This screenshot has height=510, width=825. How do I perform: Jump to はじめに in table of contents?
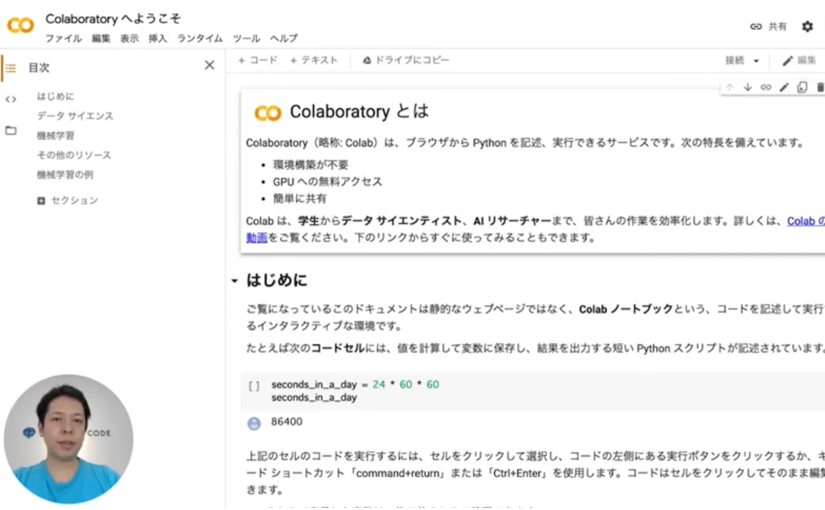coord(55,96)
